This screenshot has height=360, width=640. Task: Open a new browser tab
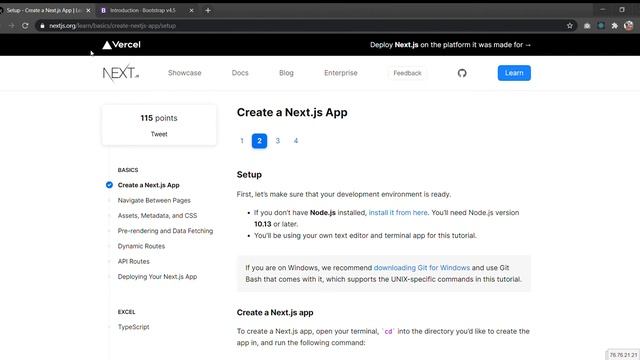(208, 10)
